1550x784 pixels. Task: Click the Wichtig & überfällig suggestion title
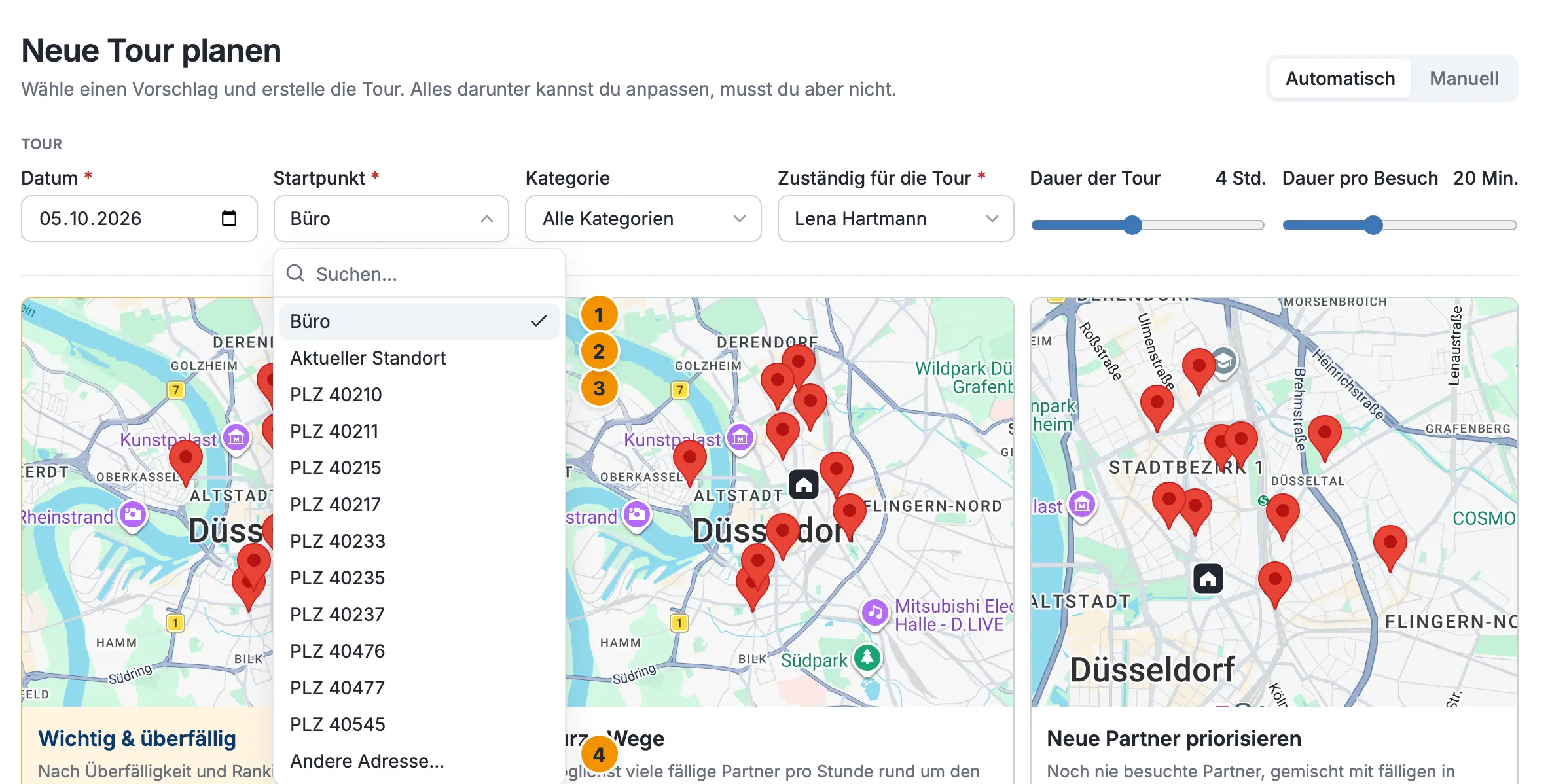click(137, 738)
